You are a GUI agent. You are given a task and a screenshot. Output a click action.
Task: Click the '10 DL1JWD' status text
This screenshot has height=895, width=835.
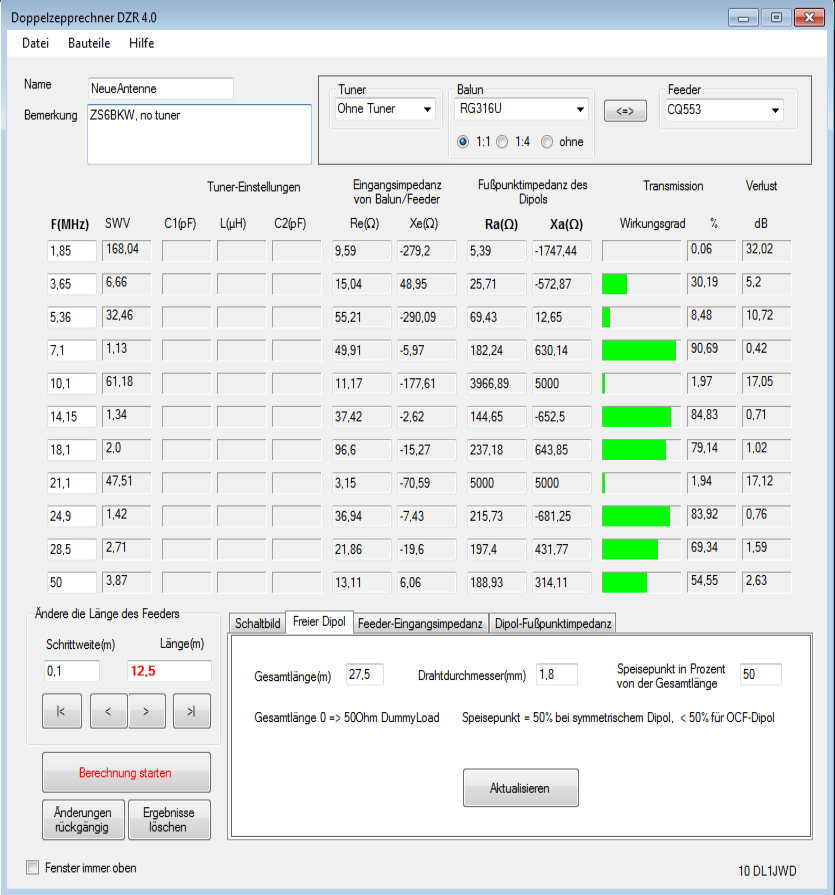tap(767, 871)
